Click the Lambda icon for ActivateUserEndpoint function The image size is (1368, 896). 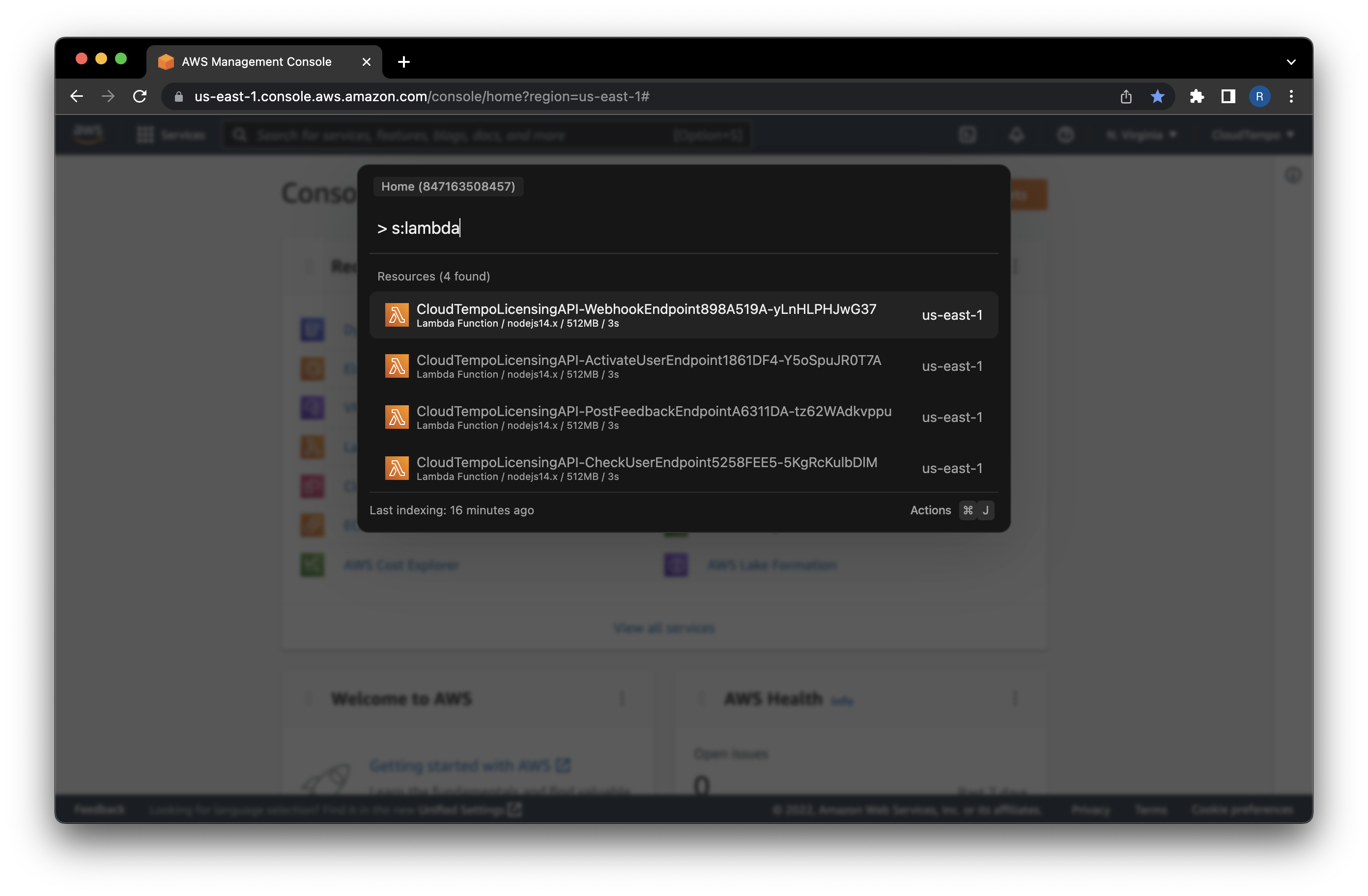point(397,366)
